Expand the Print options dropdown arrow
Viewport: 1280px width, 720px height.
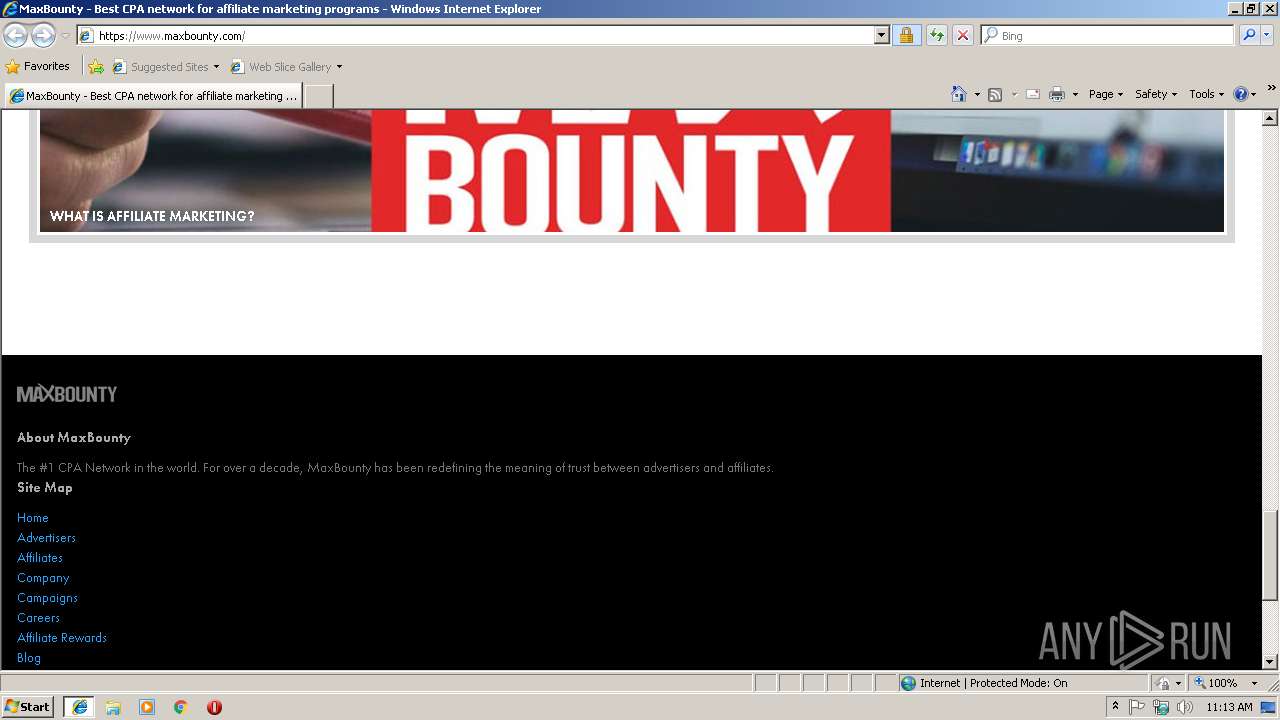1075,94
